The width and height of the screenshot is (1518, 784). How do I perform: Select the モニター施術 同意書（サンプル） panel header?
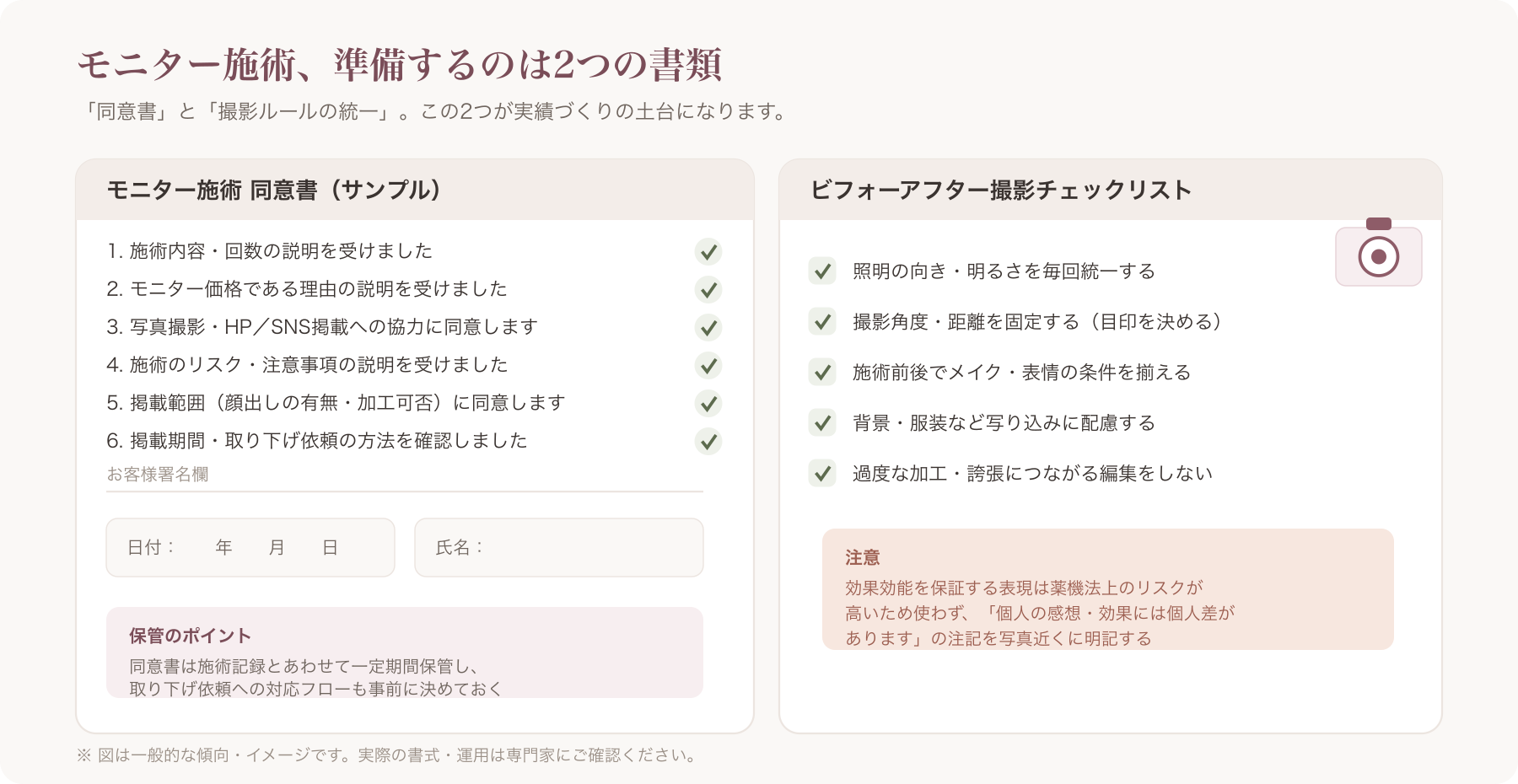(x=415, y=190)
